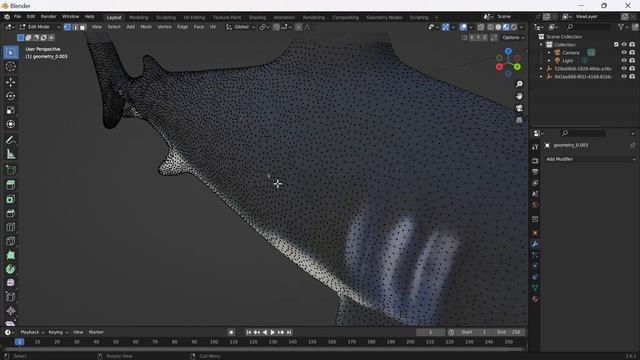Open viewport Options dropdown
Image resolution: width=640 pixels, height=360 pixels.
pos(513,38)
